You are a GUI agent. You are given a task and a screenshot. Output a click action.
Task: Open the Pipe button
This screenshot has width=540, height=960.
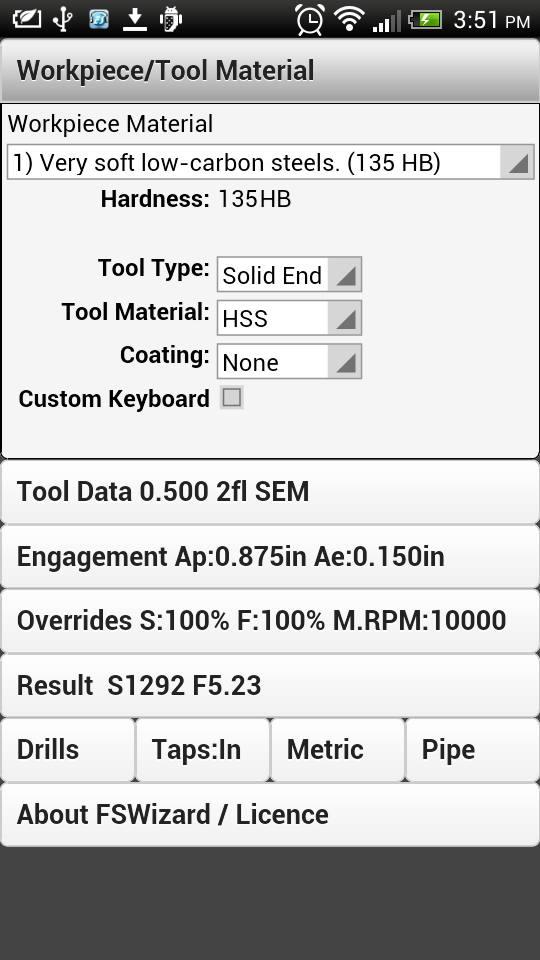472,750
